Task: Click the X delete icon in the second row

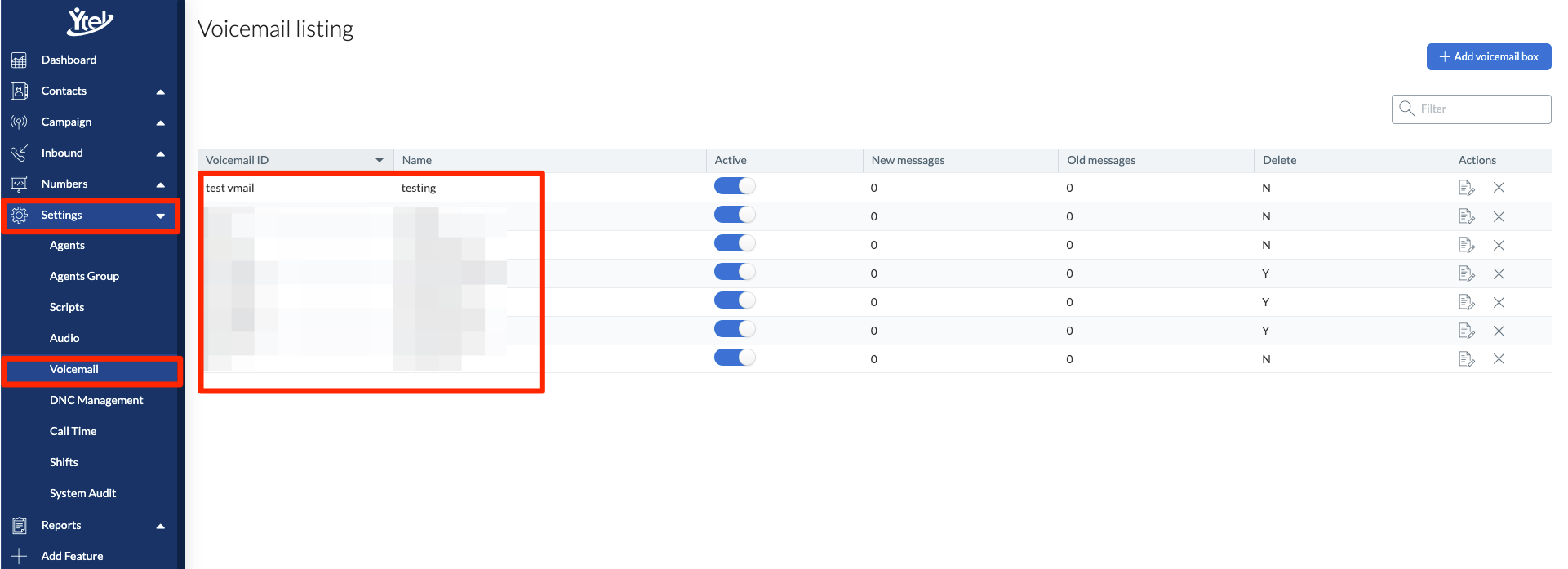Action: (x=1499, y=216)
